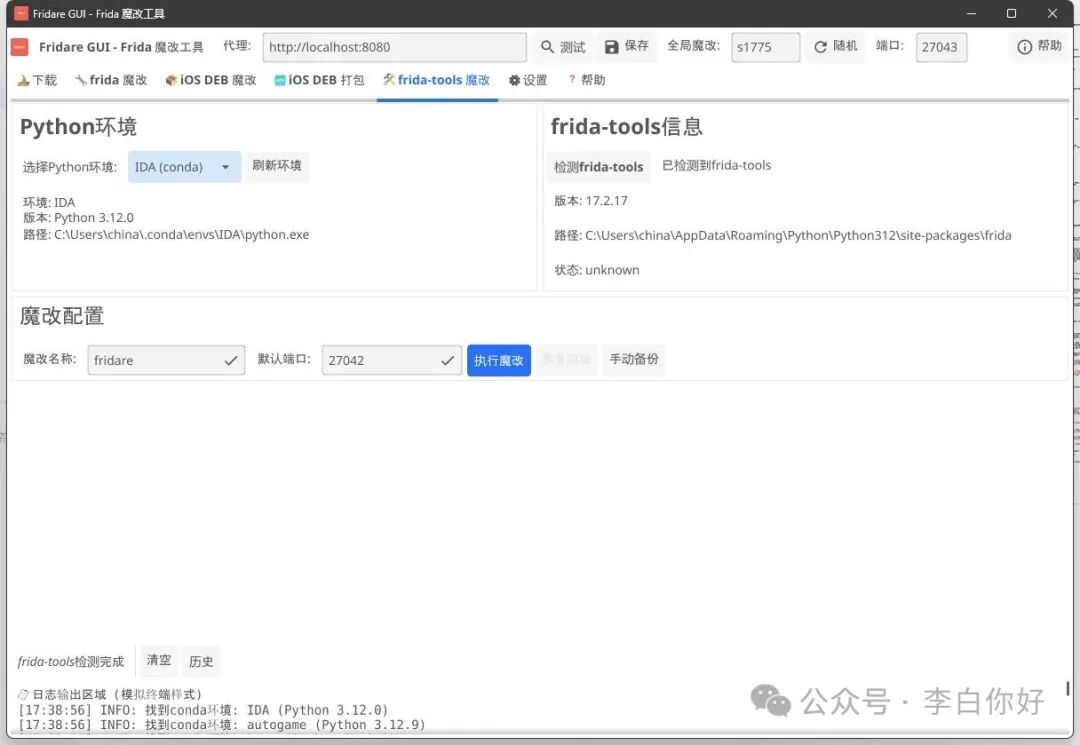Click the 保存 save button

tap(627, 46)
